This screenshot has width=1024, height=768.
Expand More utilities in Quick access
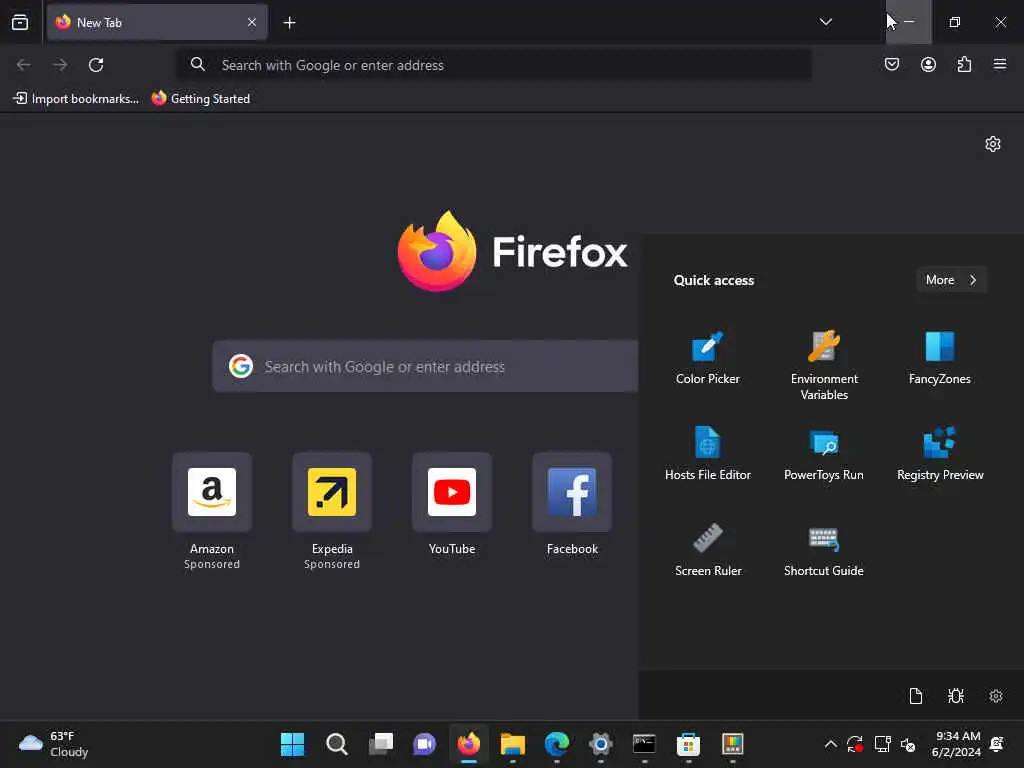coord(951,280)
